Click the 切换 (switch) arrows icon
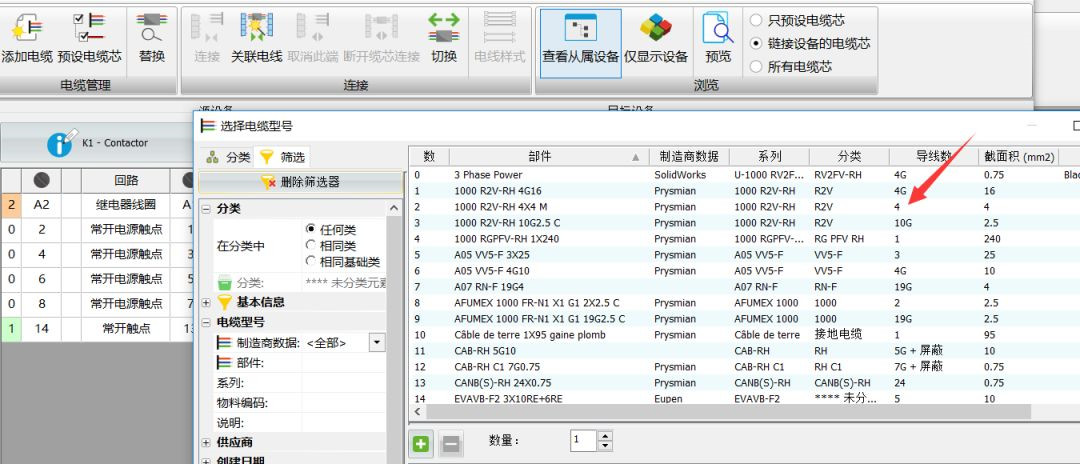Screen dimensions: 1080x464 point(443,30)
